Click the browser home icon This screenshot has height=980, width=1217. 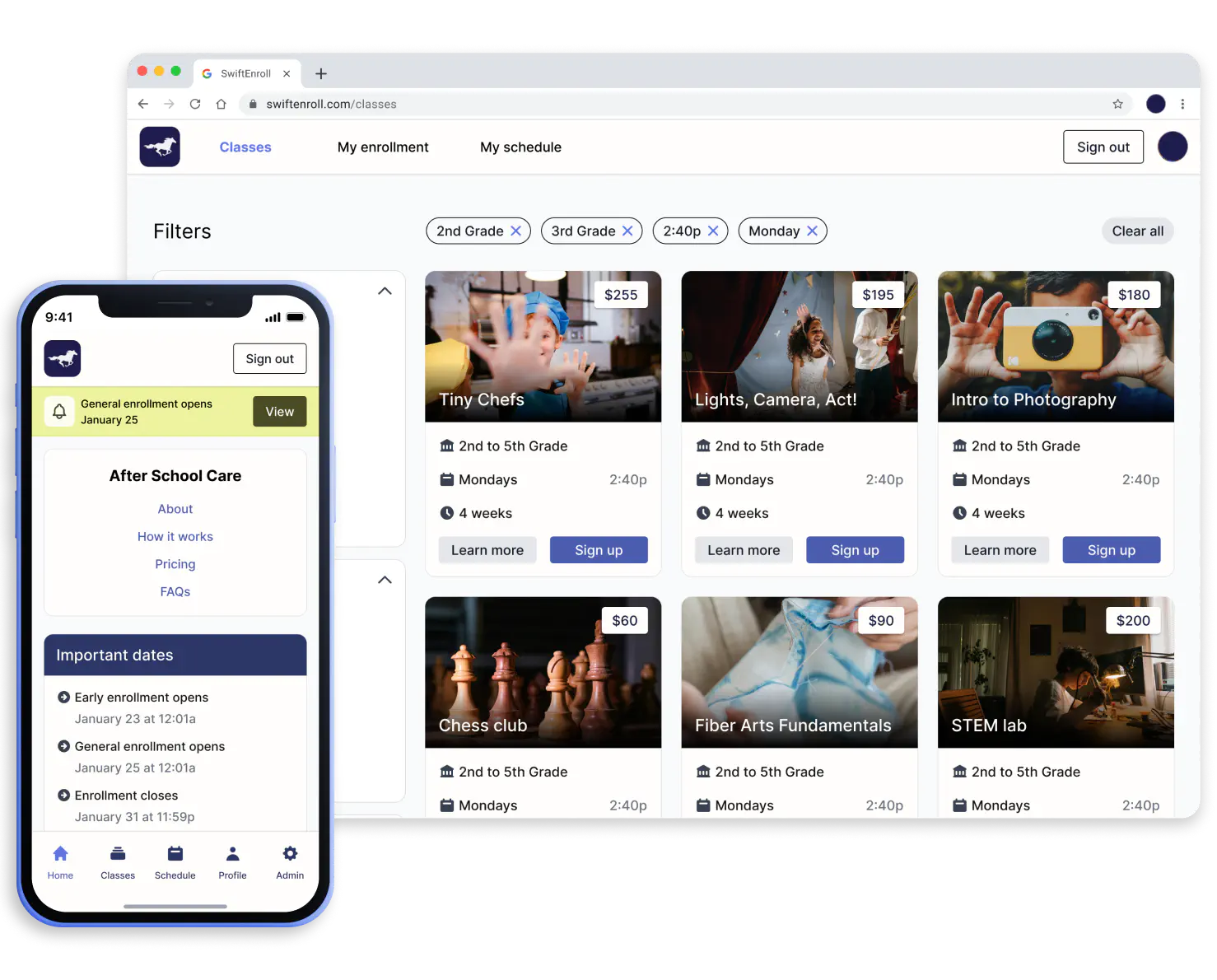pyautogui.click(x=221, y=104)
